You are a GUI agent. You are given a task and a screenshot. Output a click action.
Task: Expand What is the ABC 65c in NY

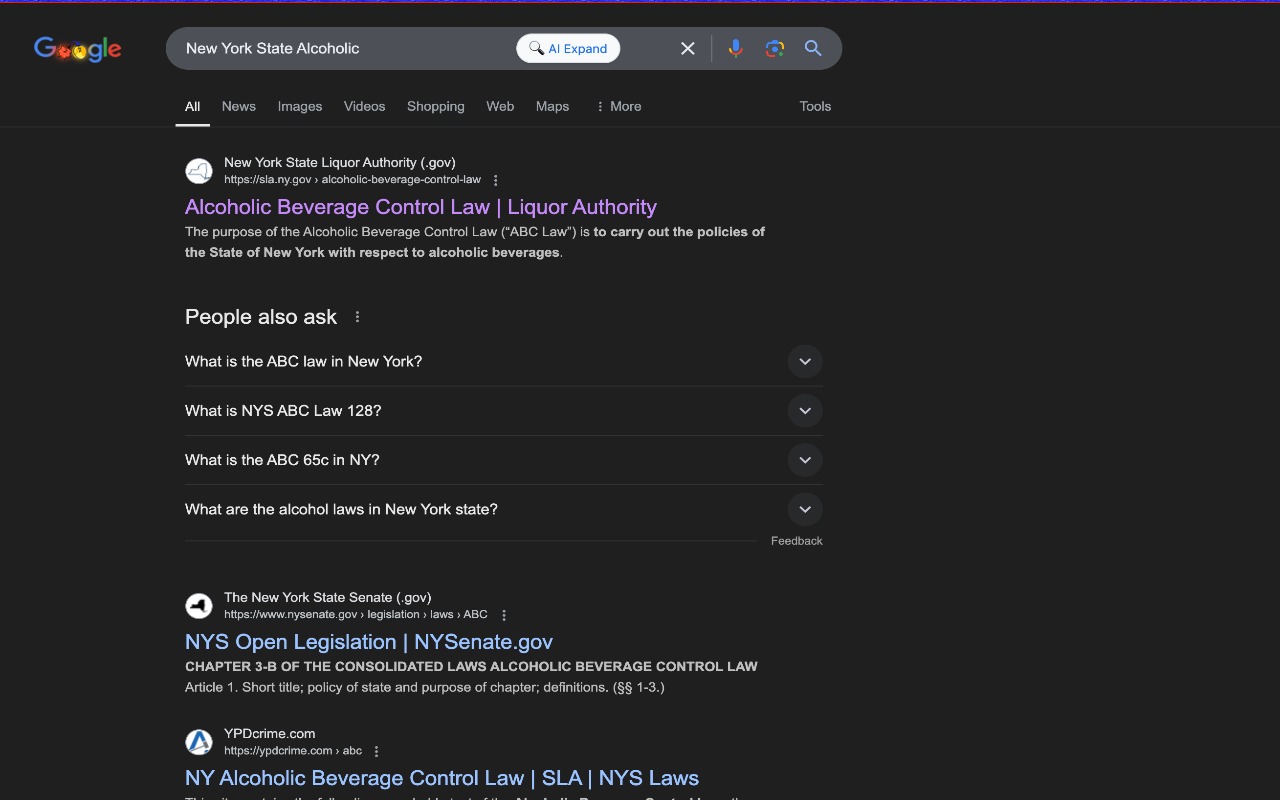point(504,460)
